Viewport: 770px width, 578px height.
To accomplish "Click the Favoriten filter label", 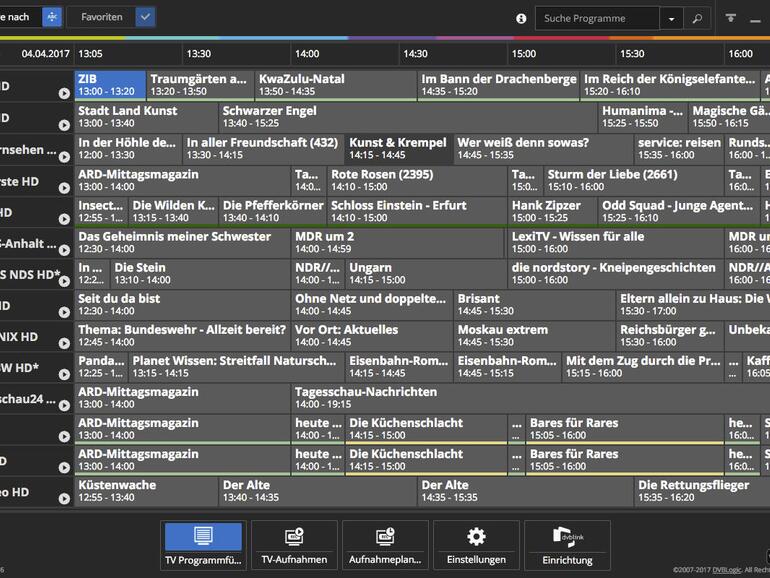I will point(101,17).
